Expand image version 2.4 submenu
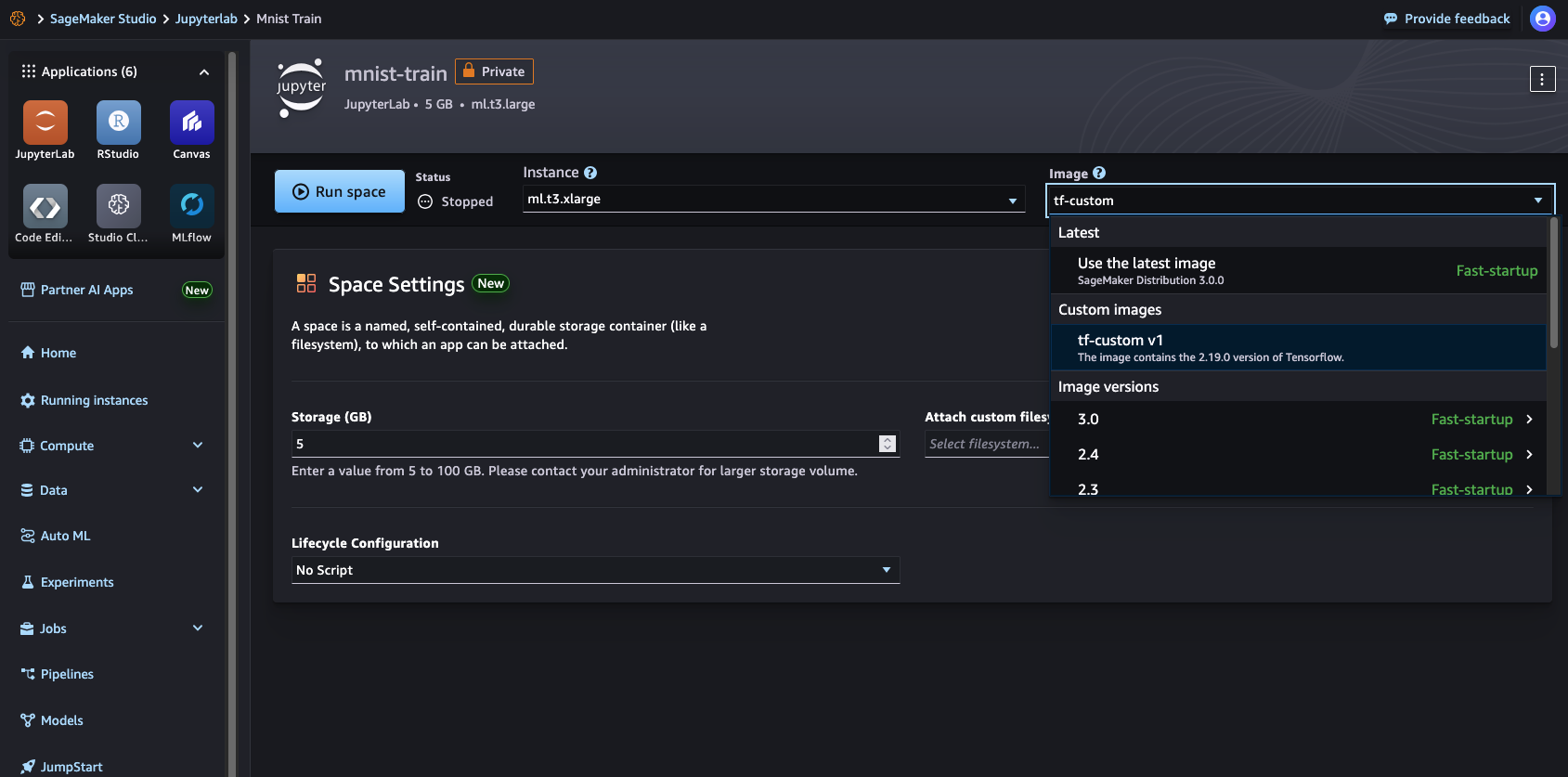The image size is (1568, 777). tap(1299, 455)
